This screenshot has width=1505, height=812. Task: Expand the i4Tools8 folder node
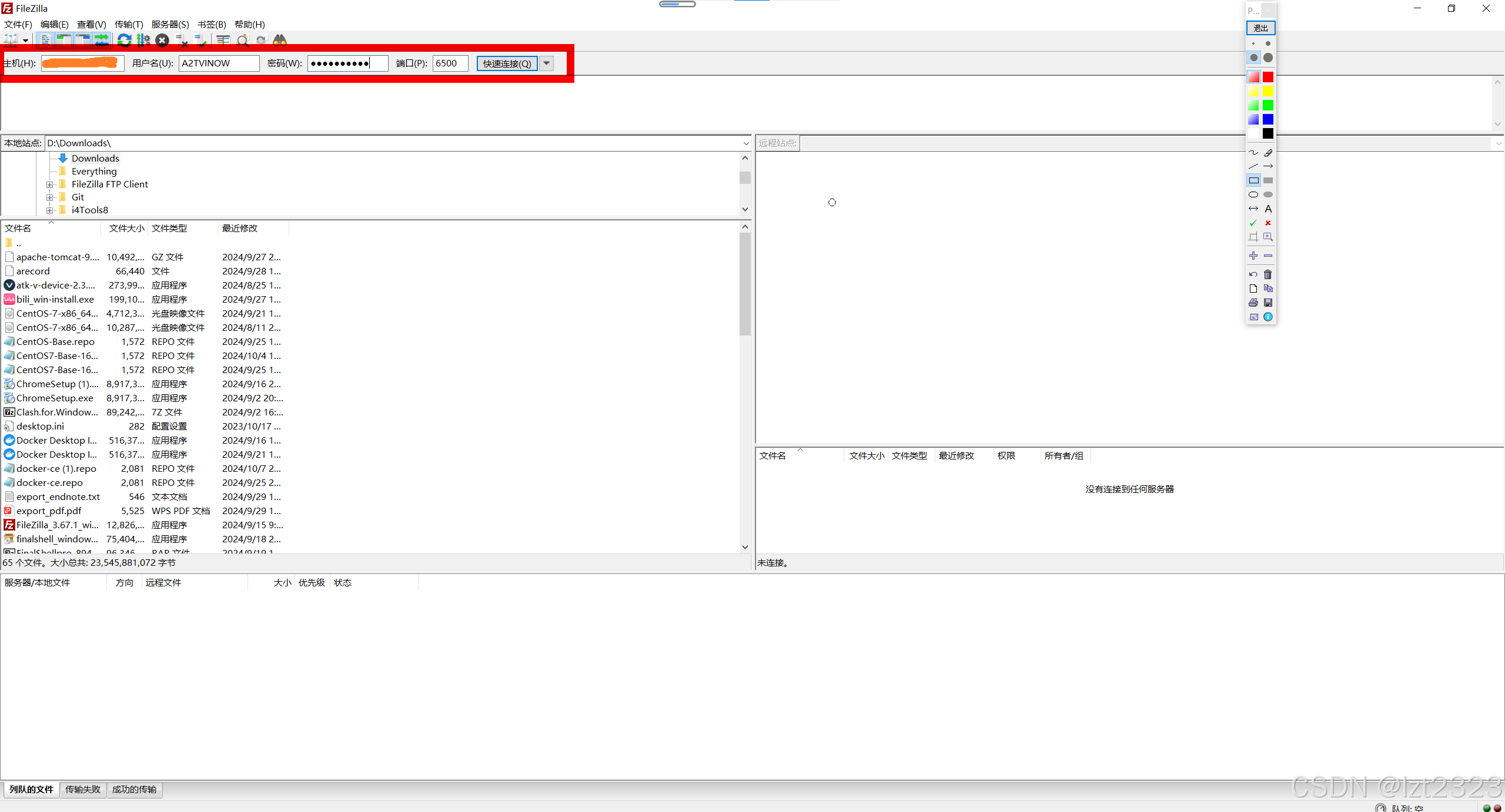pyautogui.click(x=50, y=210)
